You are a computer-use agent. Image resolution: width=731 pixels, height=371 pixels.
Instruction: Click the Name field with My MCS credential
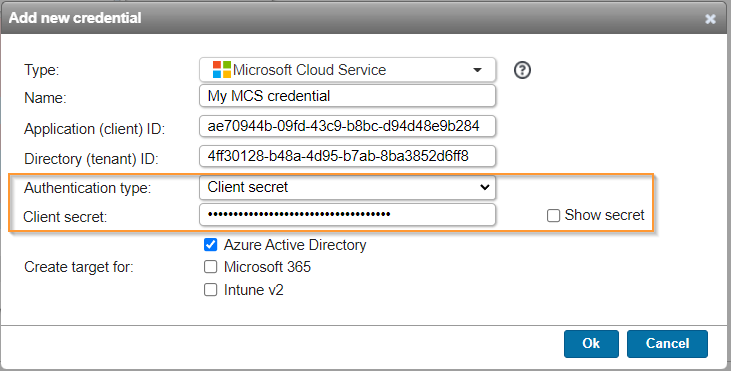347,96
